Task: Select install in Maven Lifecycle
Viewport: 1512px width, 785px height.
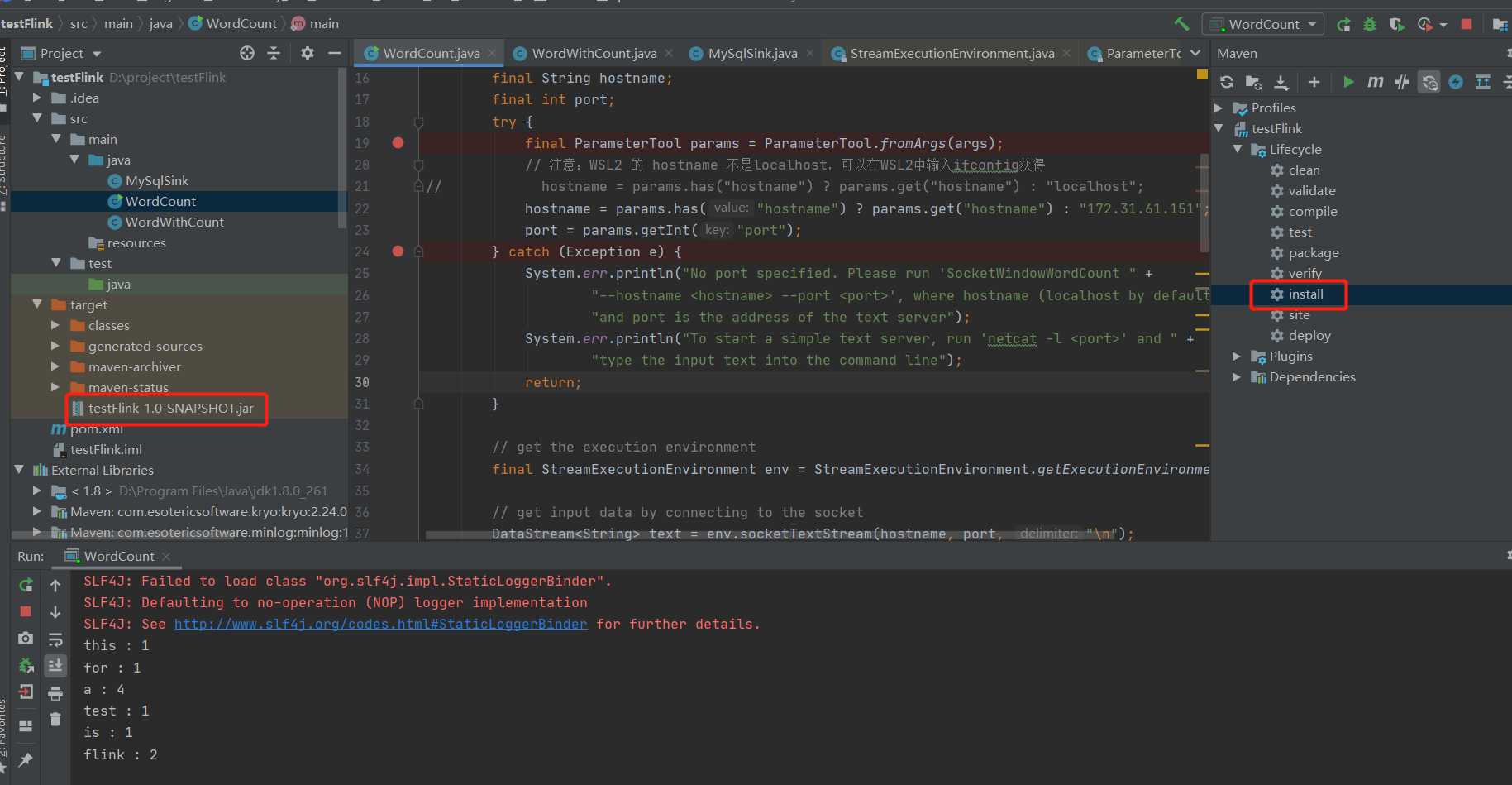Action: pyautogui.click(x=1305, y=294)
